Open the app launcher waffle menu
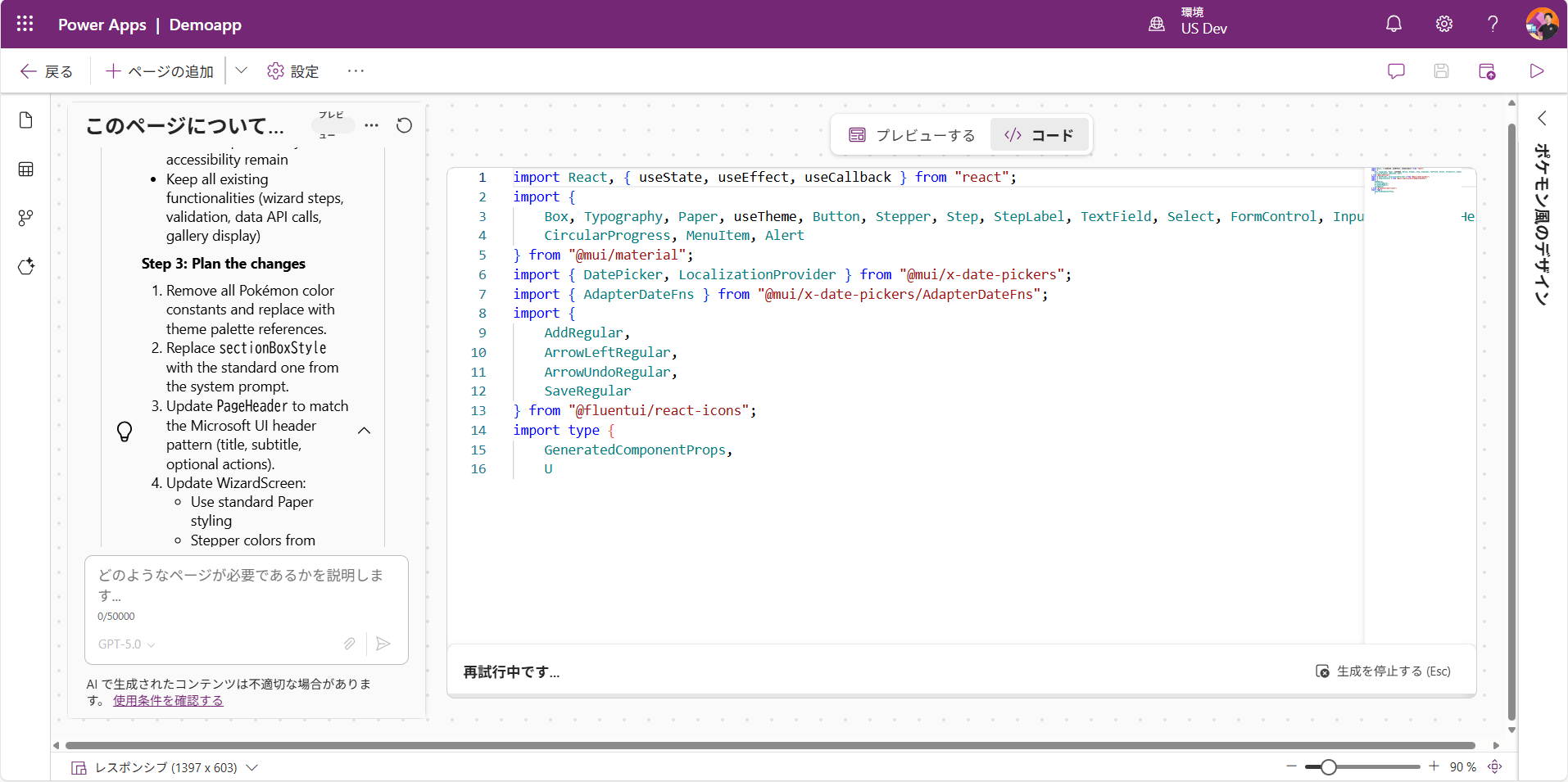This screenshot has width=1568, height=782. point(25,24)
